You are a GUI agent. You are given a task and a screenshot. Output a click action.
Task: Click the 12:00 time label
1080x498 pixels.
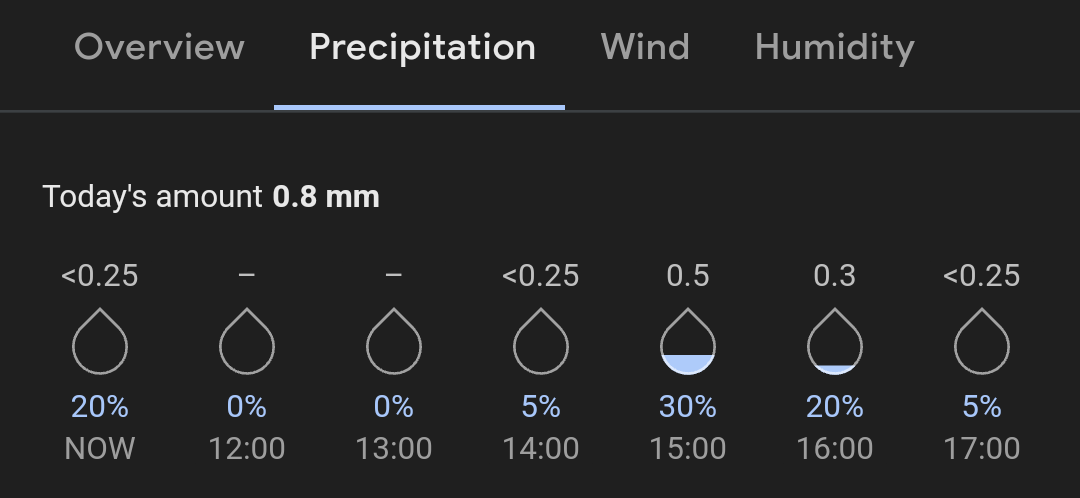pos(247,449)
